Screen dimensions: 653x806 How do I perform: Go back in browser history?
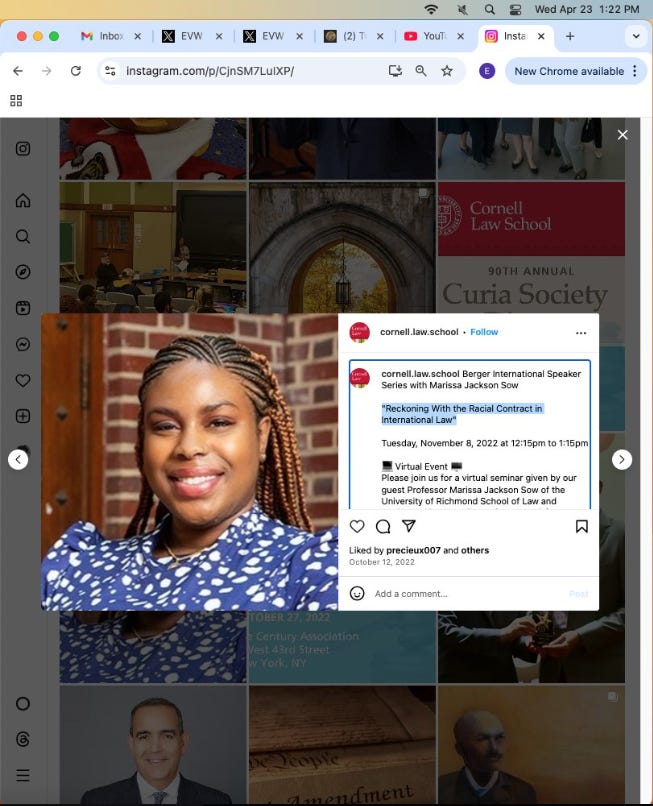point(18,71)
